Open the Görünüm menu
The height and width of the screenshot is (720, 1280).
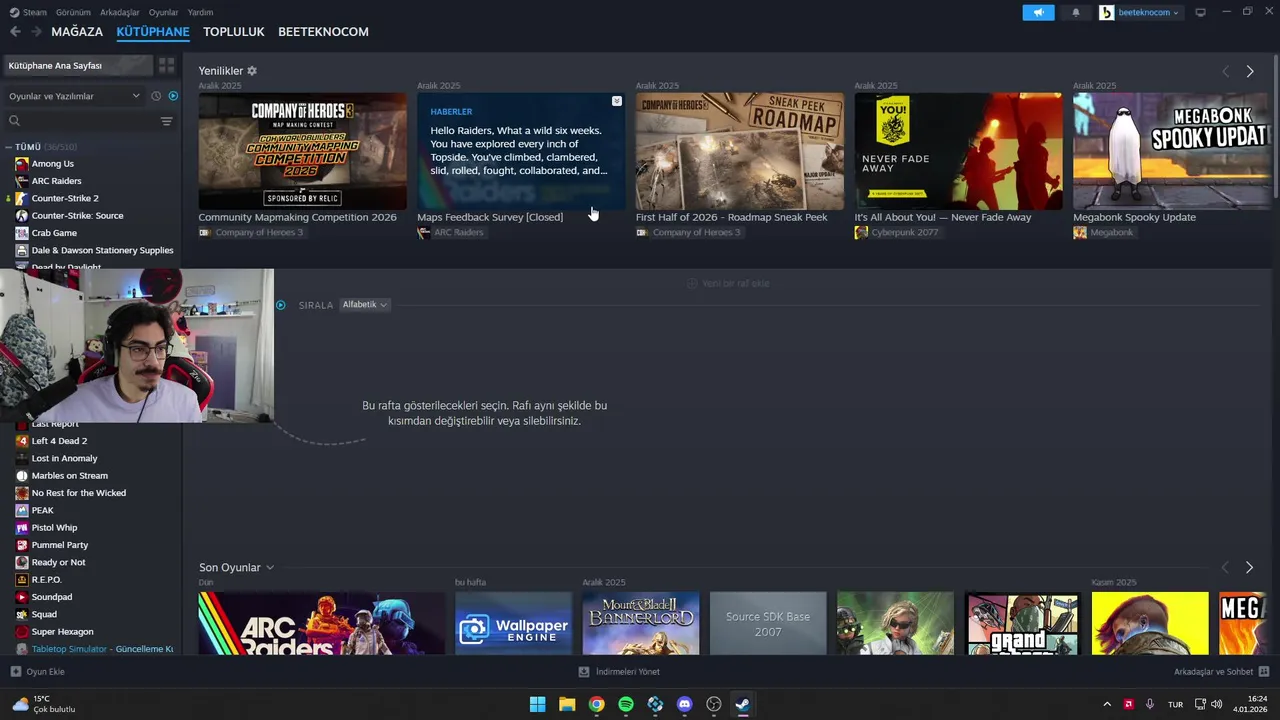tap(73, 12)
